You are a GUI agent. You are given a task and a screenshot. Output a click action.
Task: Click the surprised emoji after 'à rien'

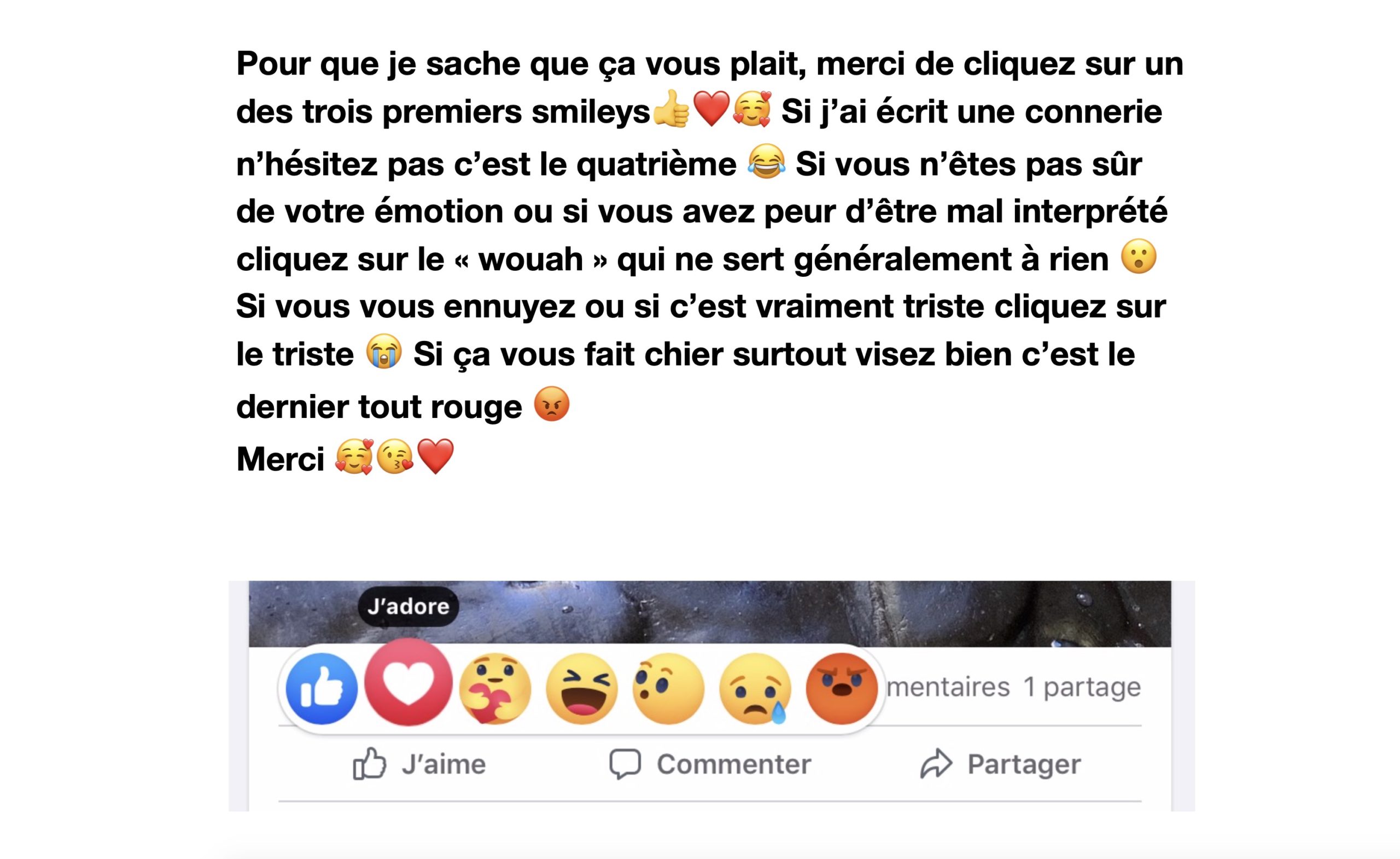click(x=1139, y=257)
